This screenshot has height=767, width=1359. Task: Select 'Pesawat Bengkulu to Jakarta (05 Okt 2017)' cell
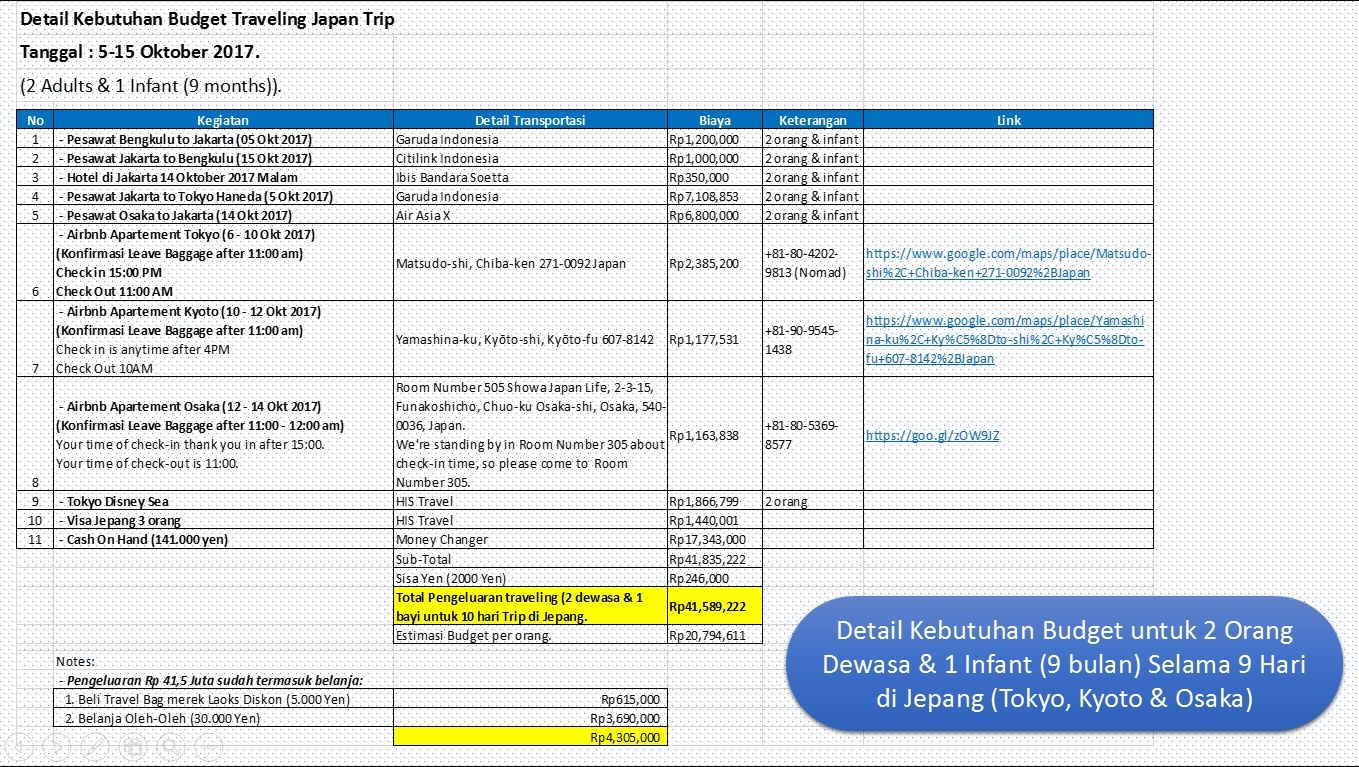224,139
